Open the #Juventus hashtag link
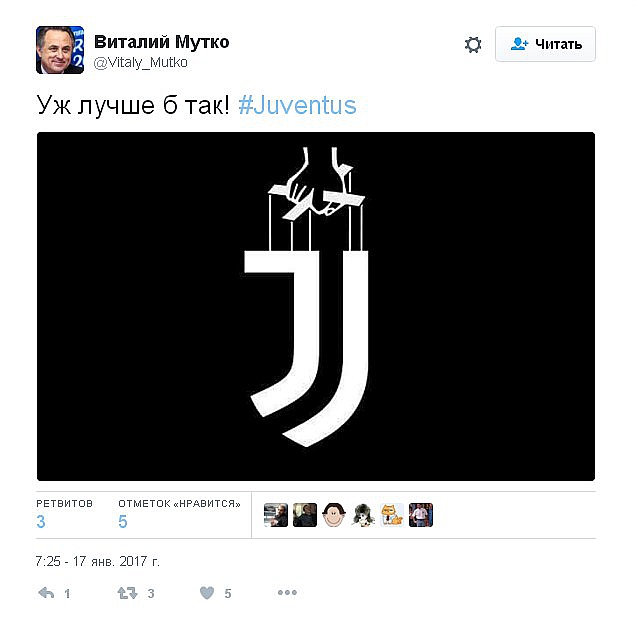Image resolution: width=636 pixels, height=621 pixels. [297, 105]
